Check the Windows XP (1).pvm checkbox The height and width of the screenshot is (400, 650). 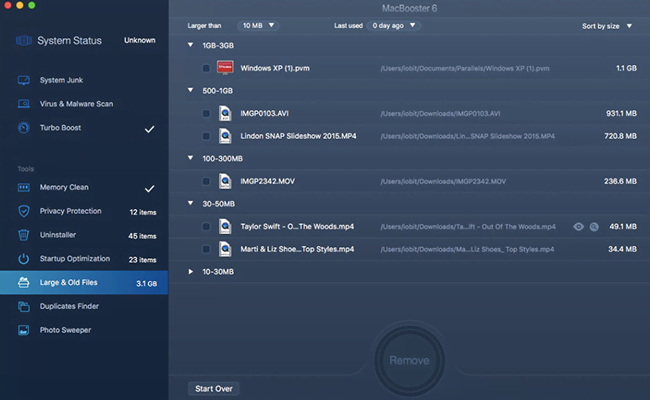tap(206, 68)
